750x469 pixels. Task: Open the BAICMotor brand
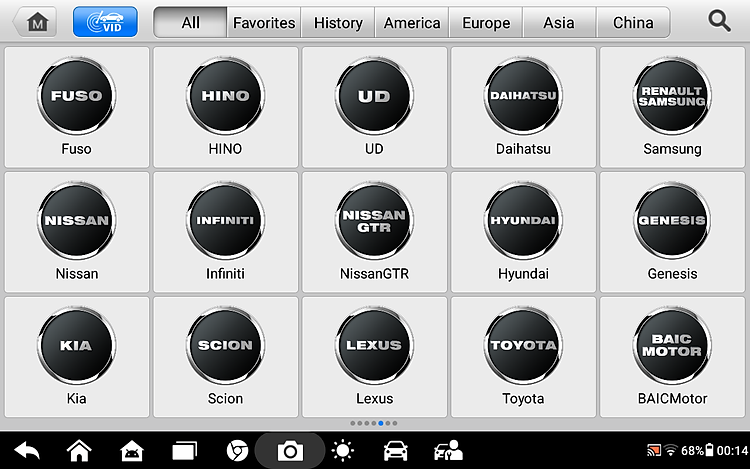[x=672, y=357]
